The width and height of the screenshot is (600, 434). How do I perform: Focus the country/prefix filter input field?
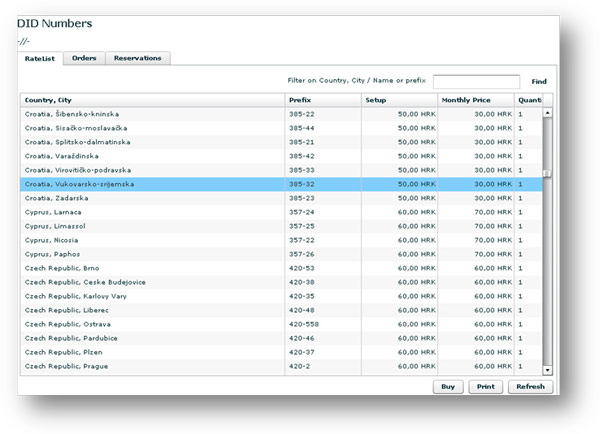click(x=476, y=82)
